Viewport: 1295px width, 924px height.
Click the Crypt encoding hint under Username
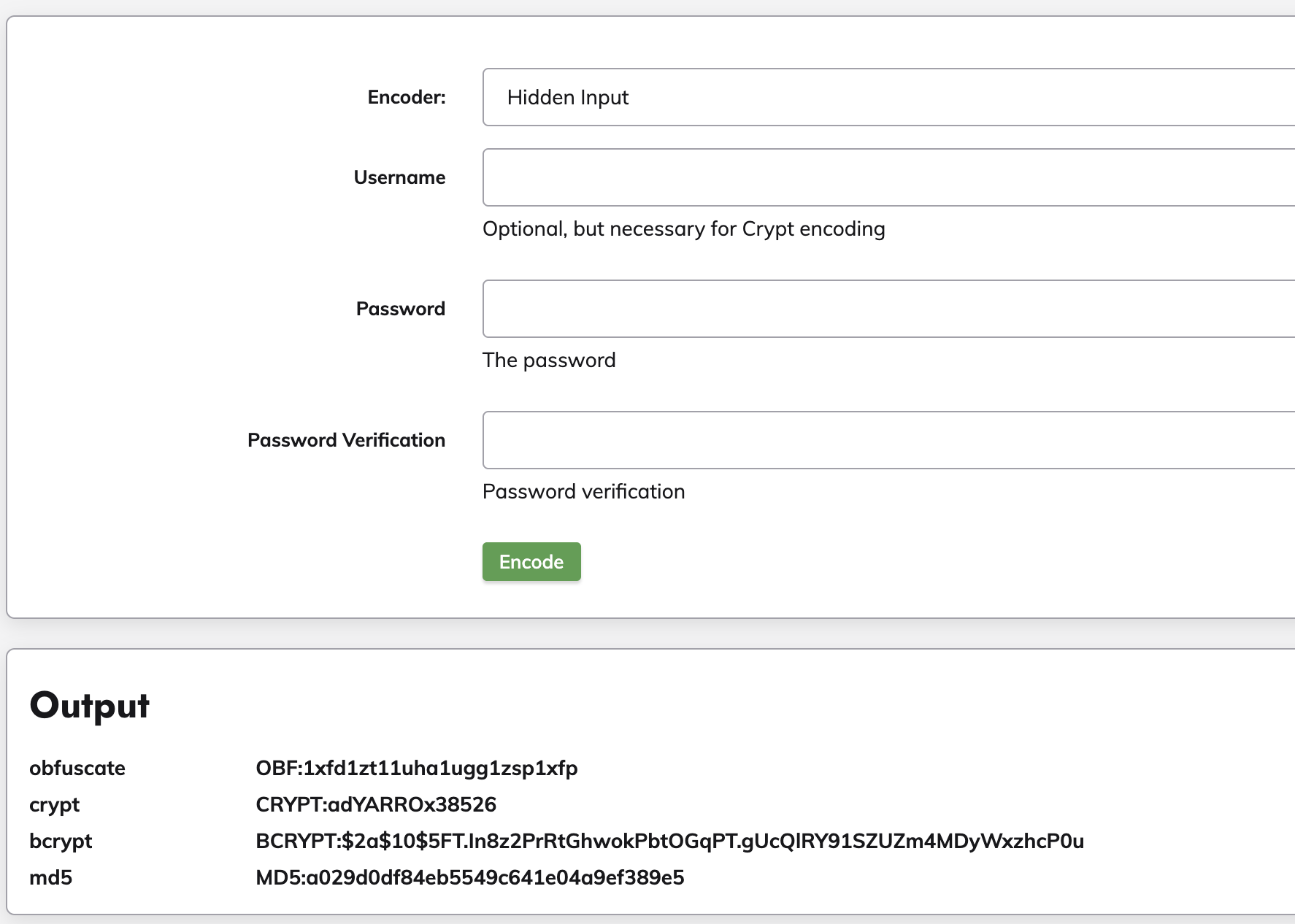683,229
